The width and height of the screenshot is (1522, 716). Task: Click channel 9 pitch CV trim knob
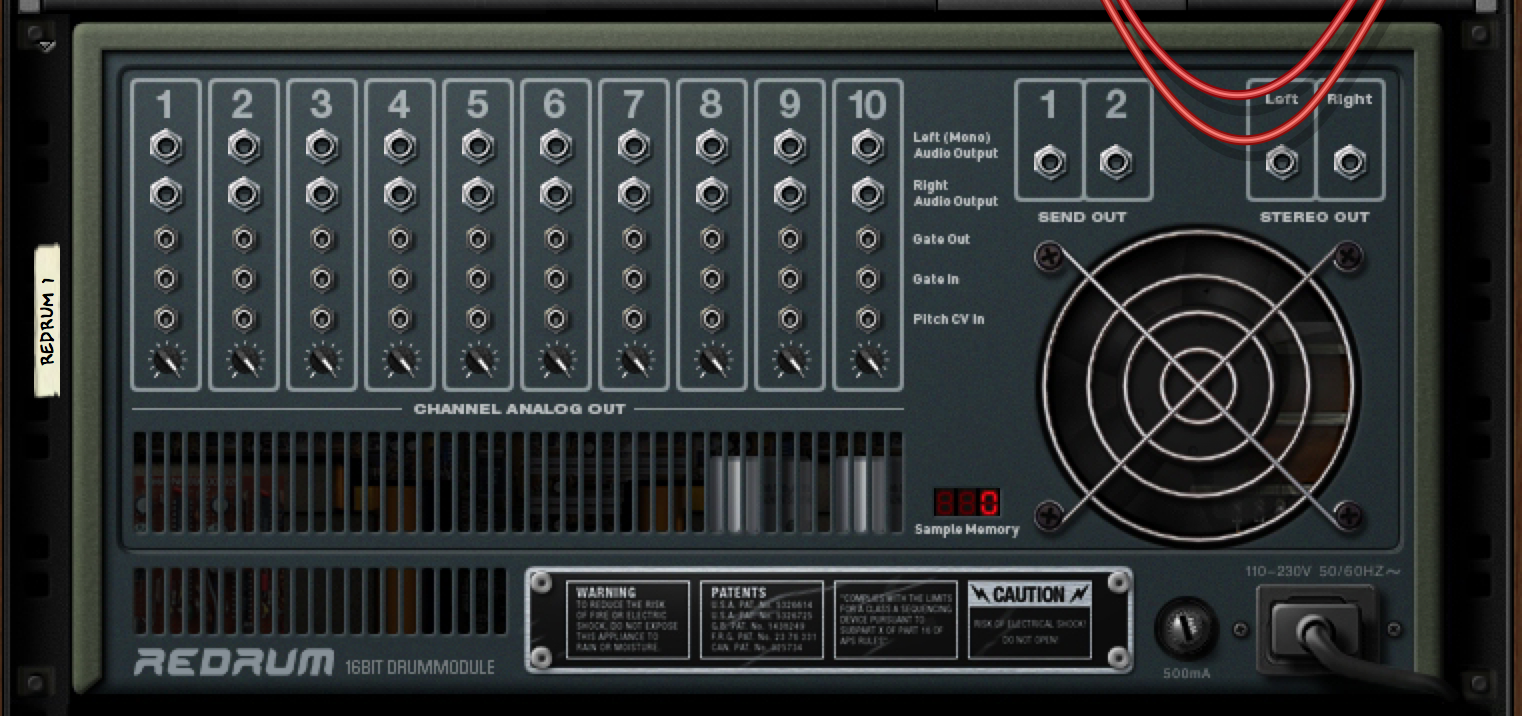click(790, 360)
